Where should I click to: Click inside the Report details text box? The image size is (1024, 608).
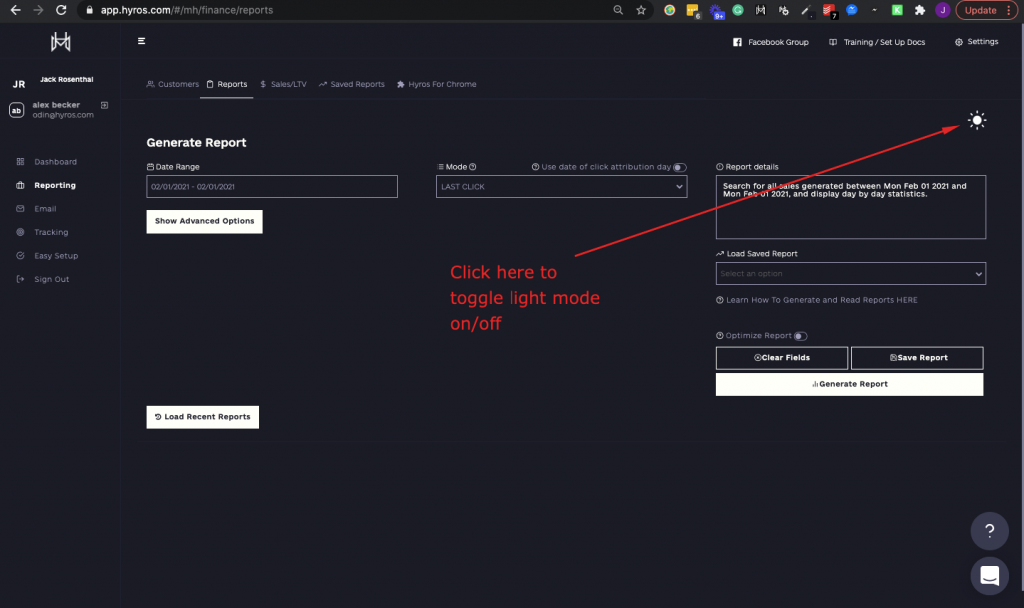pos(850,207)
